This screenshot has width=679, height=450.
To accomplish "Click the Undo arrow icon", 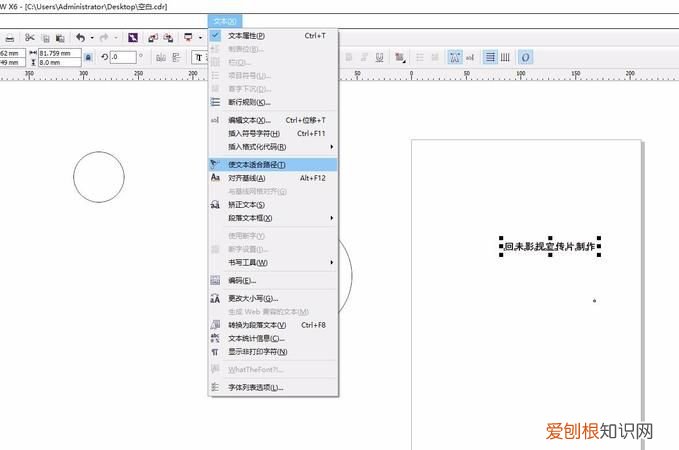I will point(81,38).
